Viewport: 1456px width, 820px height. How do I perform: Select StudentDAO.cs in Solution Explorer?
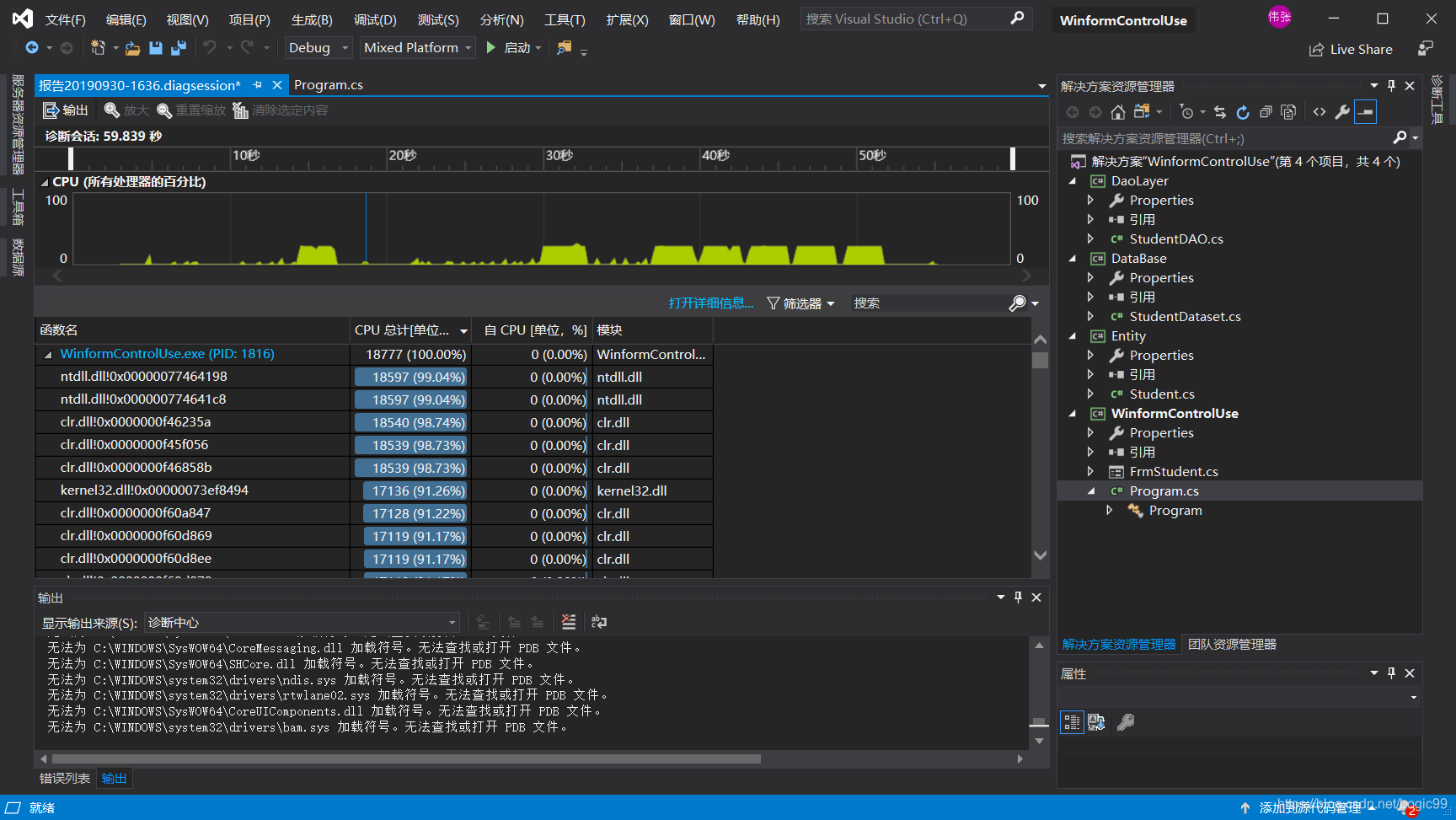(1175, 239)
